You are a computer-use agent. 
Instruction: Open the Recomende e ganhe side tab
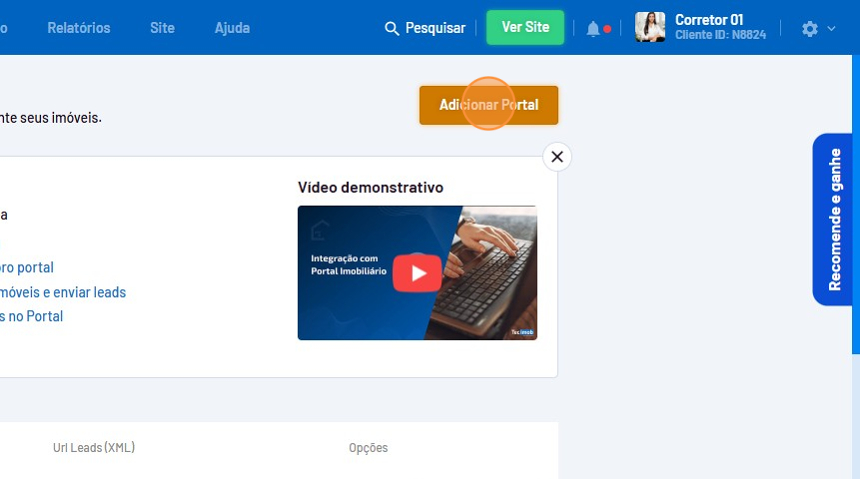pyautogui.click(x=834, y=219)
